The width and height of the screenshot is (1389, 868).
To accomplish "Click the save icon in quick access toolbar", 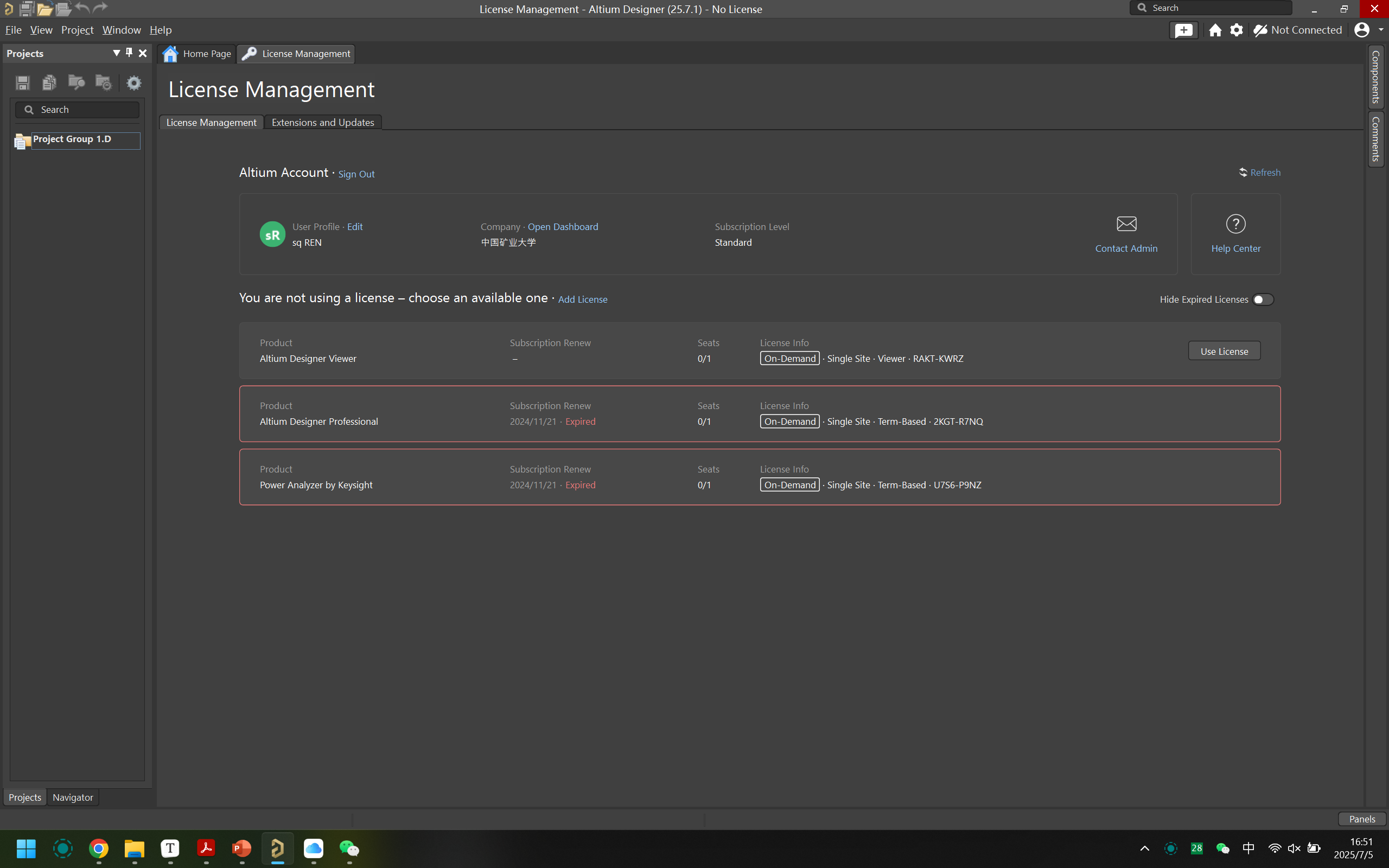I will tap(26, 9).
